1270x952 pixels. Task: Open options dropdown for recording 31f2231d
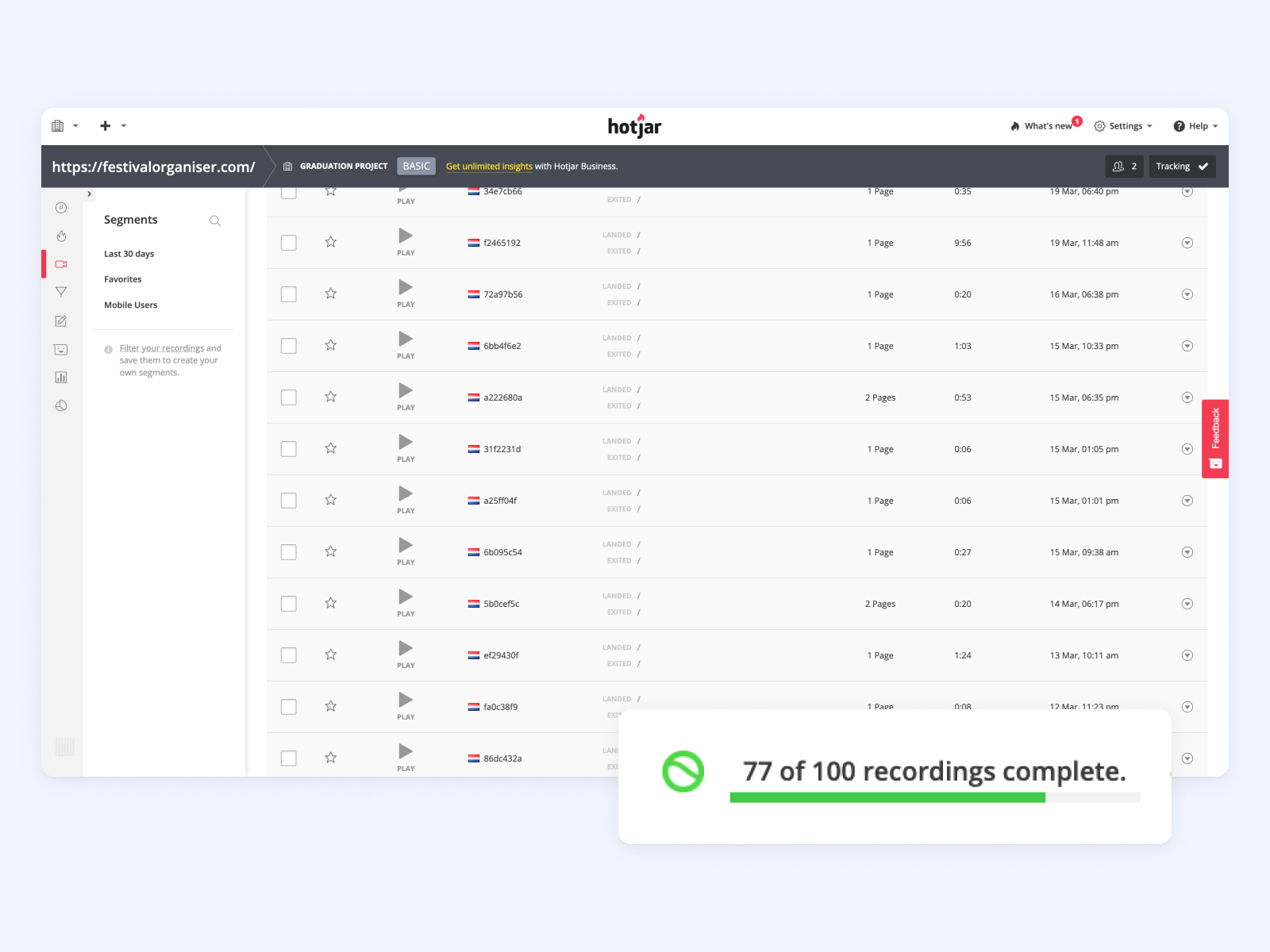coord(1187,449)
